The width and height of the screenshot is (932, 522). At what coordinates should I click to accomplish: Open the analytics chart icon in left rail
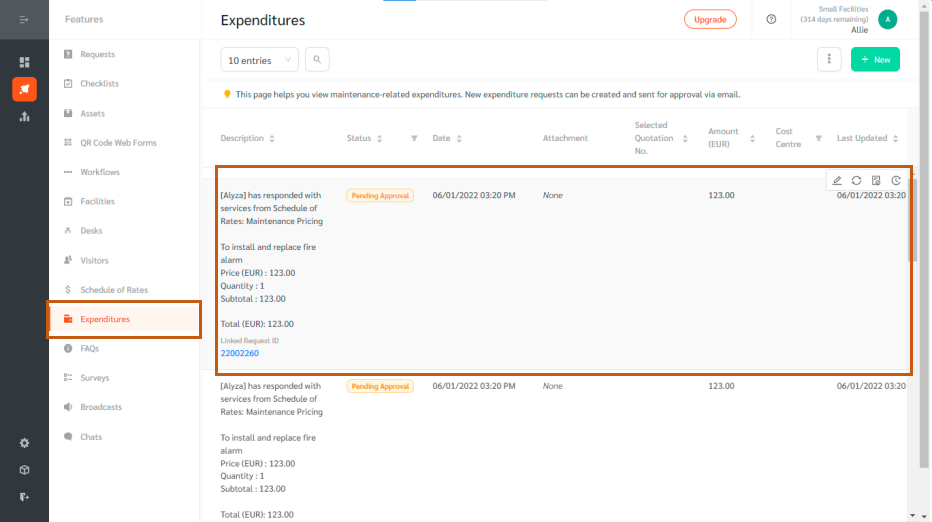tap(24, 117)
